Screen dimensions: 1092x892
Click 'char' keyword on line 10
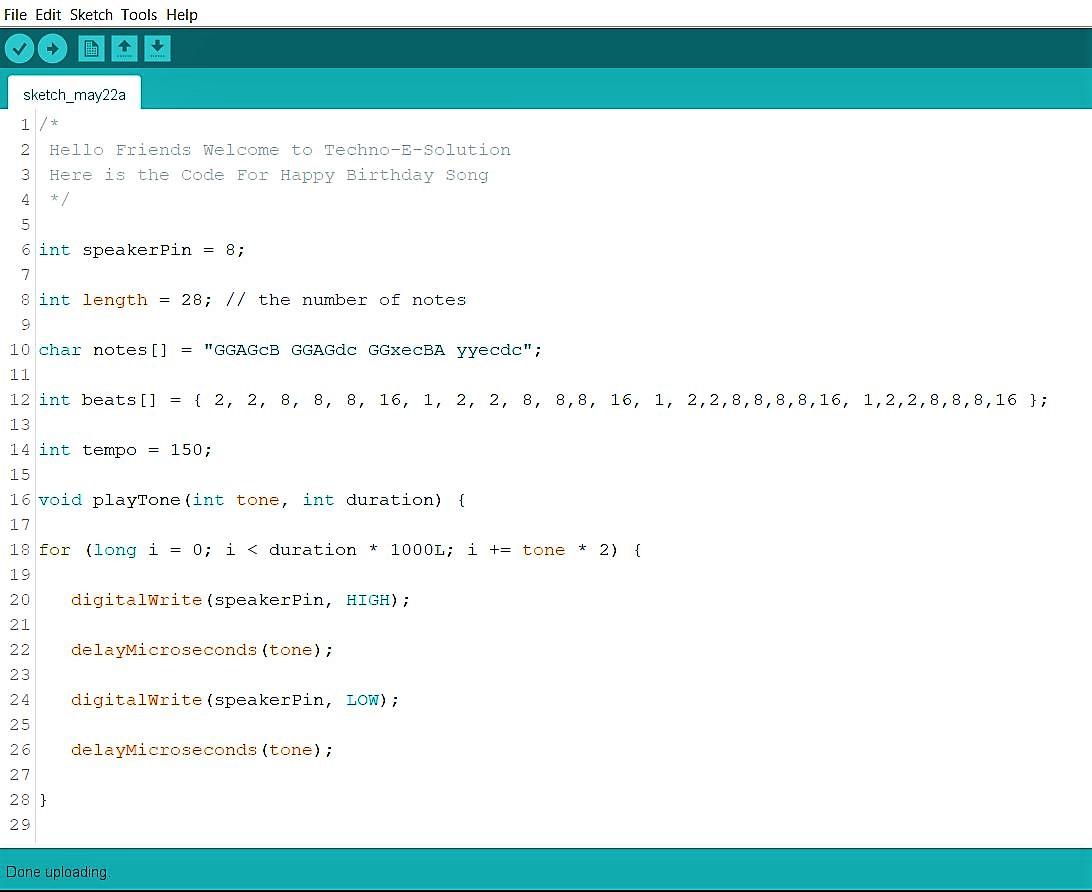tap(60, 350)
